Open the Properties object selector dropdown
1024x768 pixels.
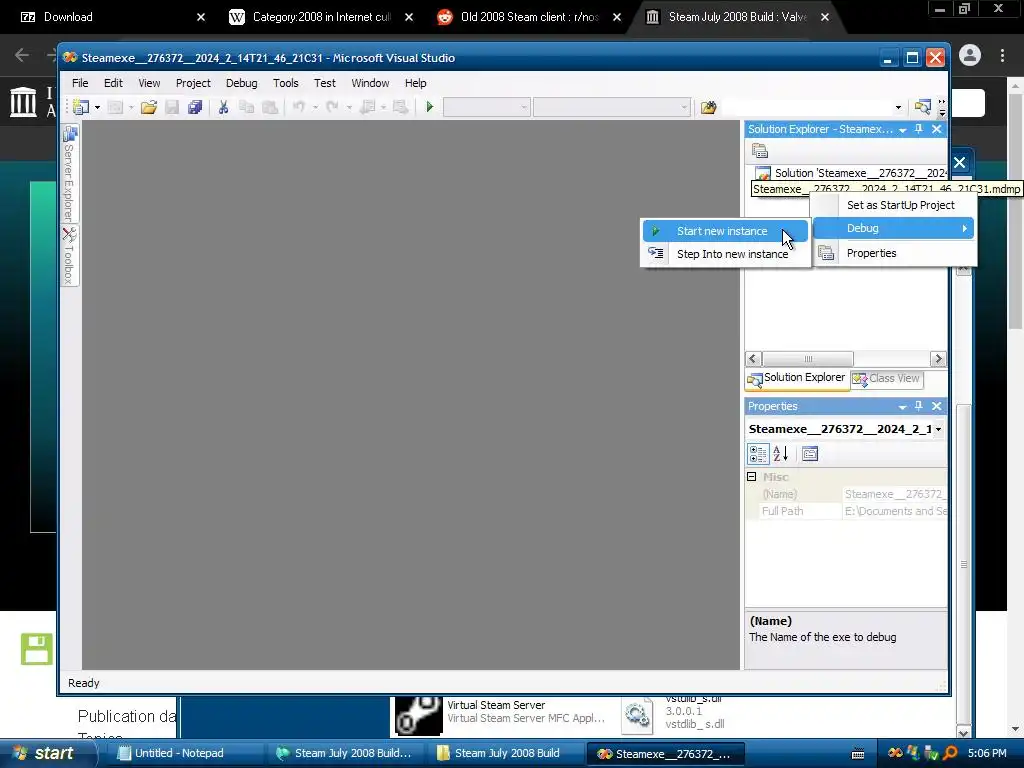click(x=938, y=429)
